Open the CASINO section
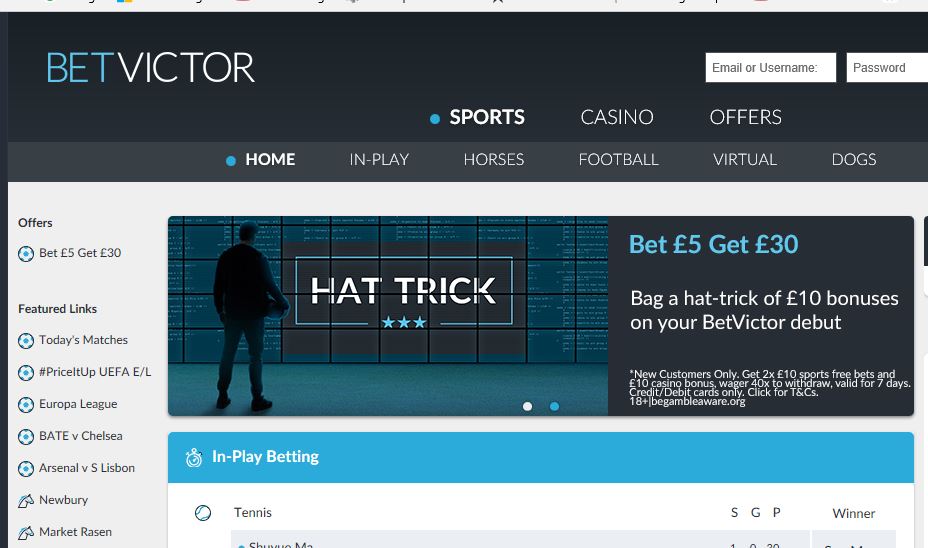The image size is (928, 548). [617, 117]
